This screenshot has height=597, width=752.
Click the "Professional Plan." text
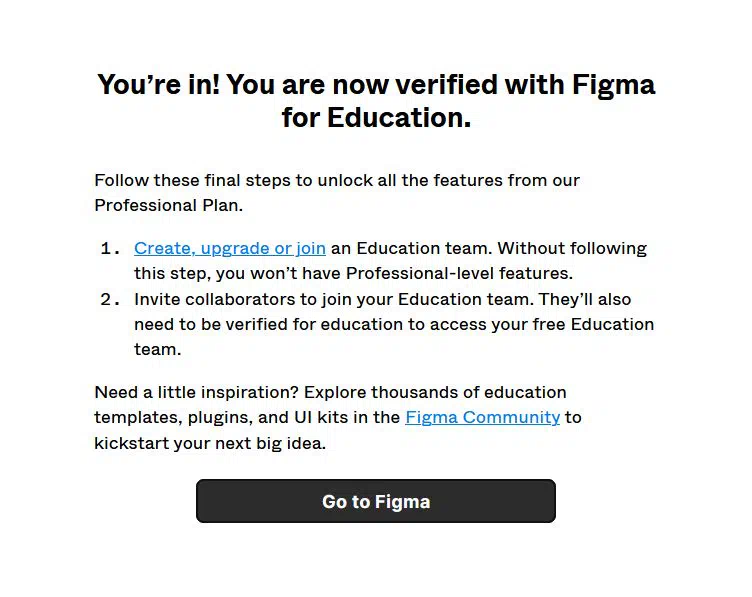pyautogui.click(x=168, y=205)
